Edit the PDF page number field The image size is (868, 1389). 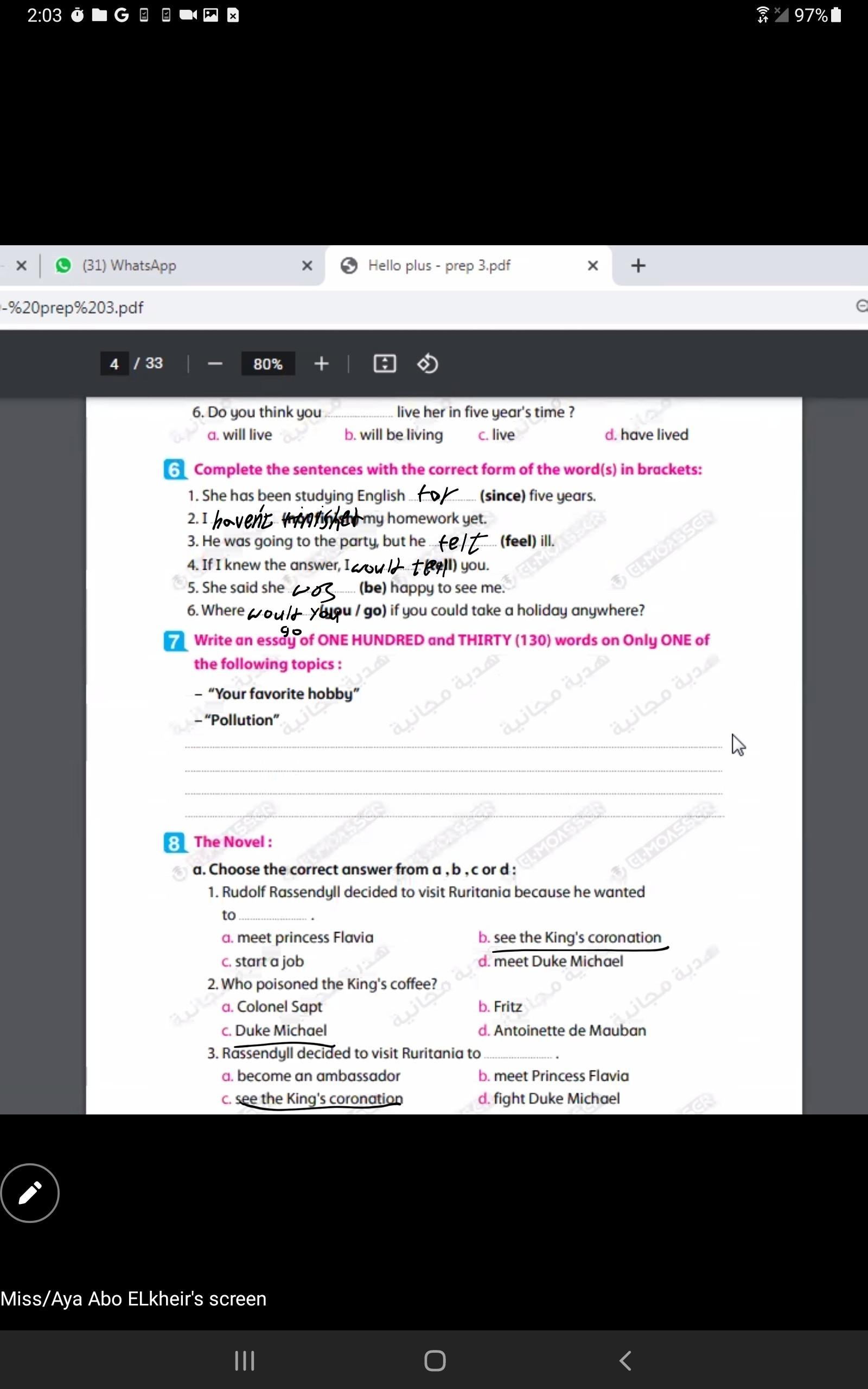point(114,364)
